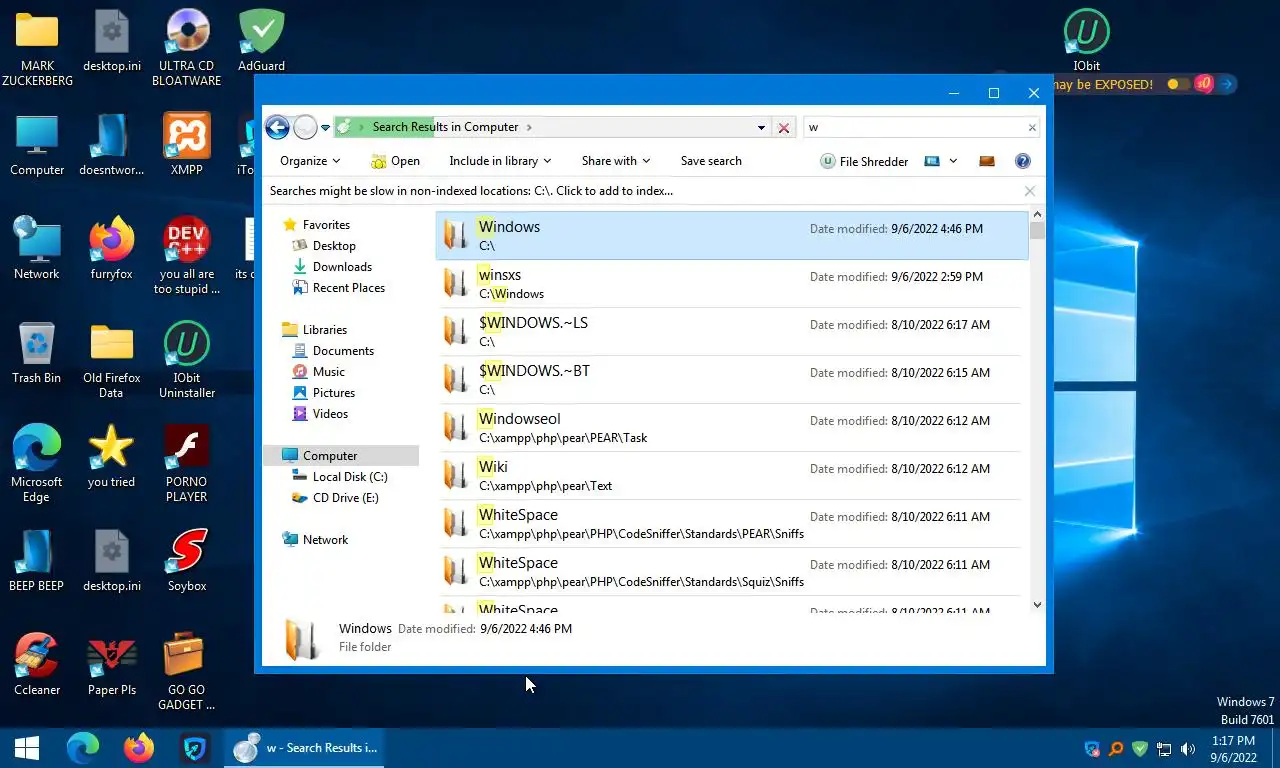Open the Trash Bin desktop icon

[37, 352]
